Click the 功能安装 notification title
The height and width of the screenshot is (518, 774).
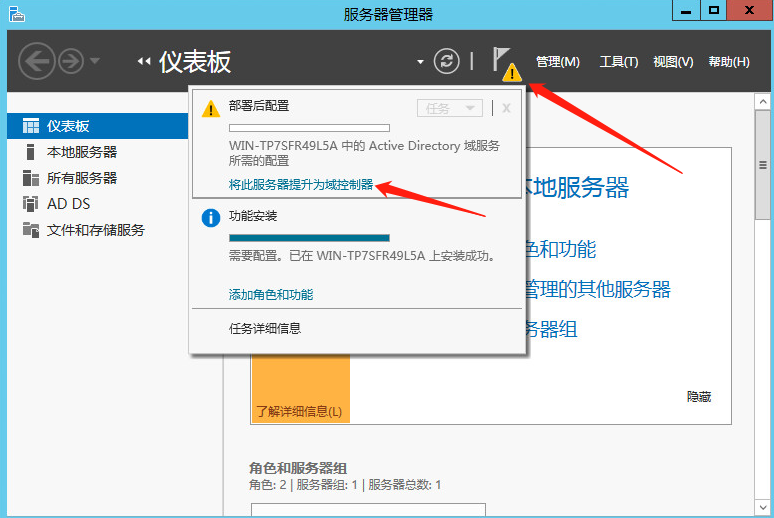(253, 216)
